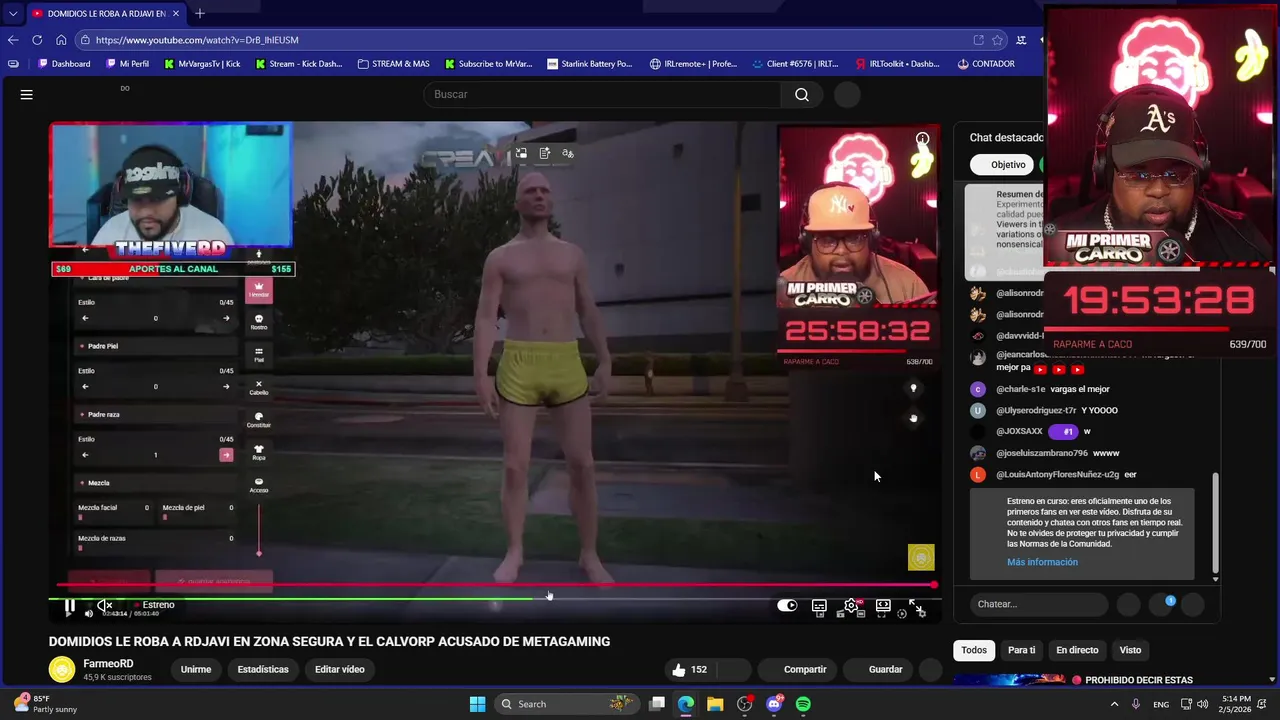Viewport: 1280px width, 720px height.
Task: Open the tab search dropdown arrow
Action: 13,14
